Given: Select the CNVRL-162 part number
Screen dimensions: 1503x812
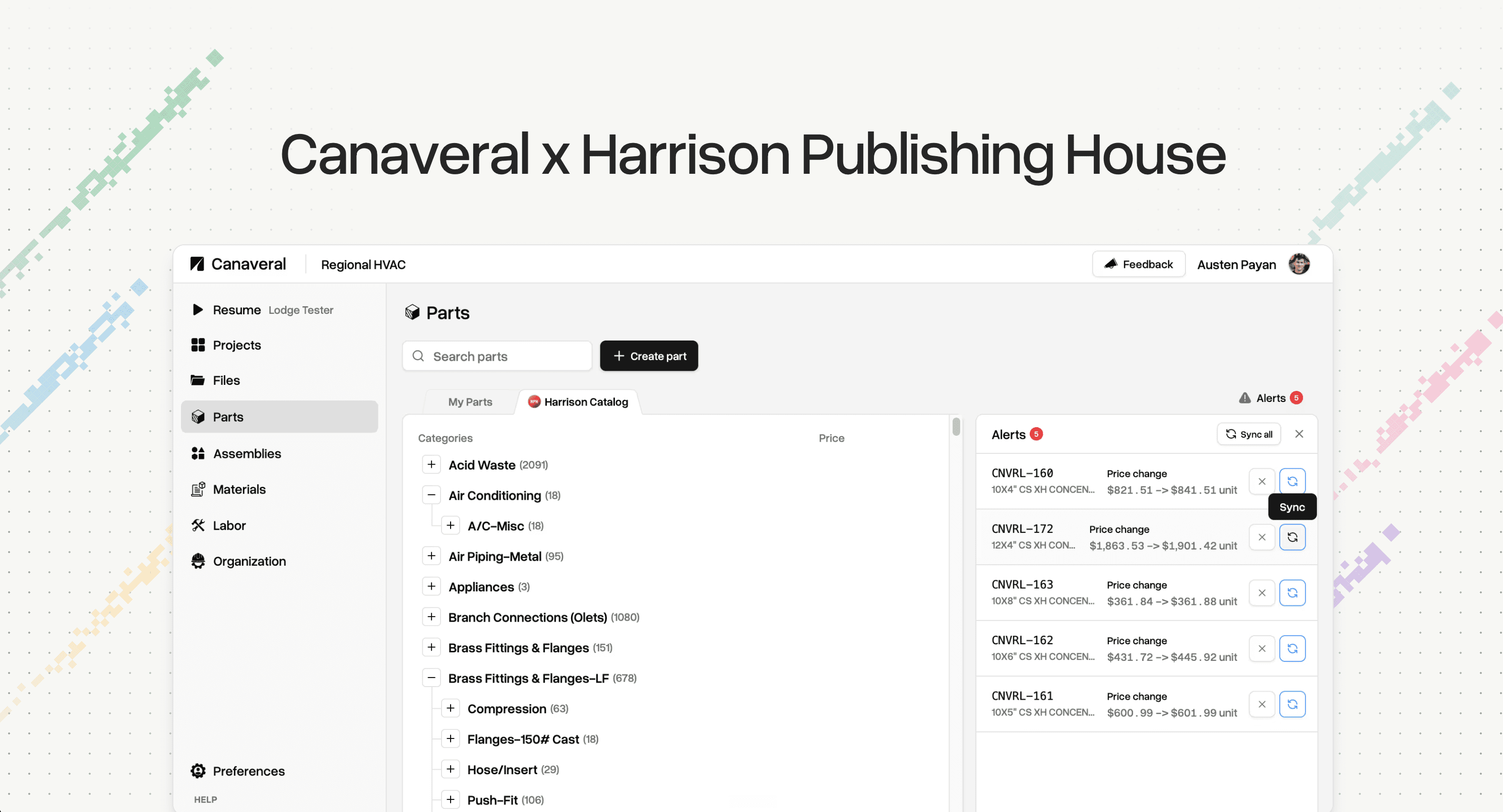Looking at the screenshot, I should 1022,641.
